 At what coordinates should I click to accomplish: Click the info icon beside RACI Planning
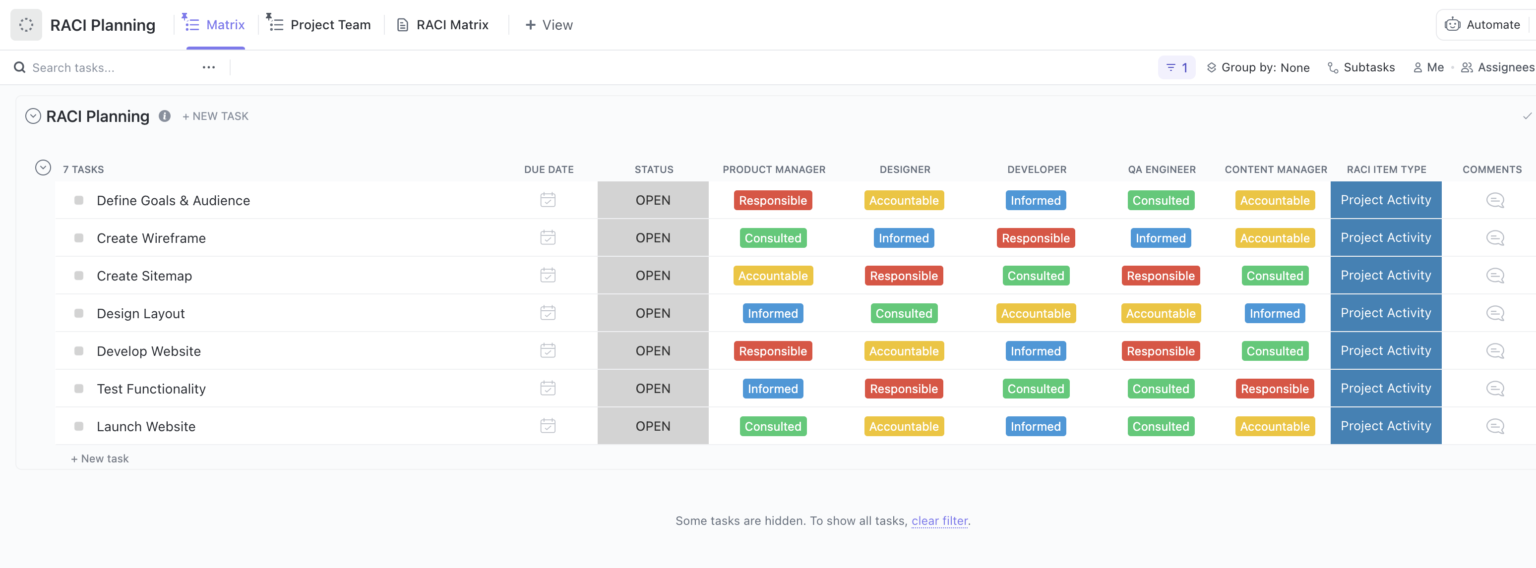165,116
